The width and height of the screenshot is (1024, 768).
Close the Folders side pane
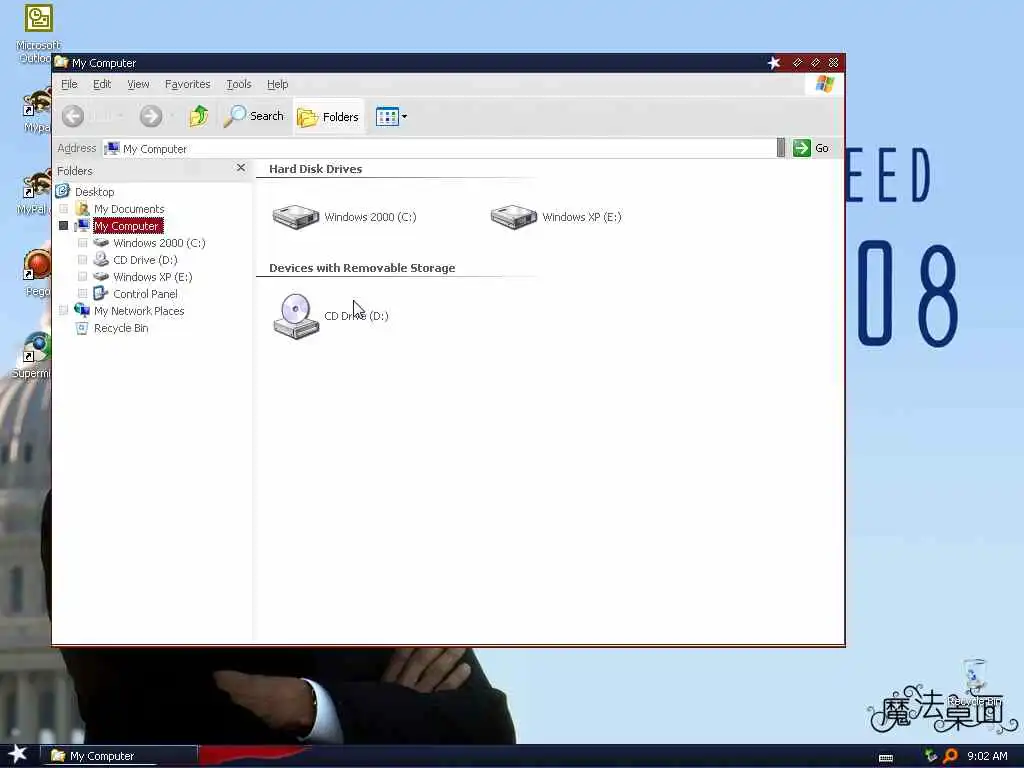click(241, 168)
